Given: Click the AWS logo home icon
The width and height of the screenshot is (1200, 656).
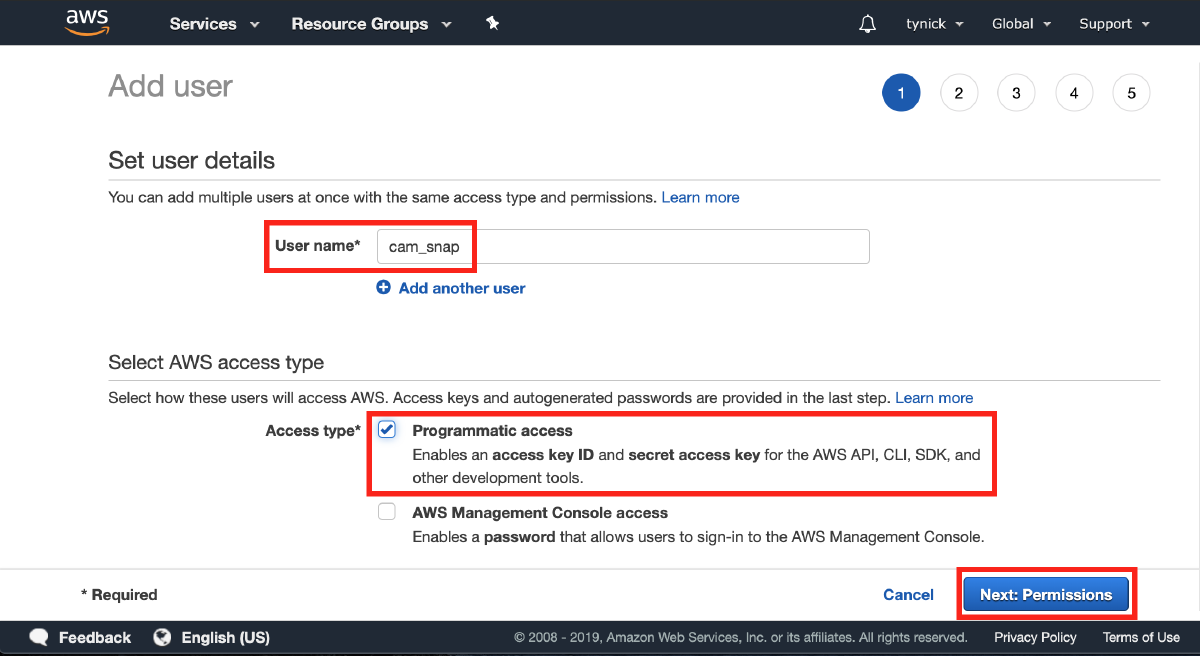Looking at the screenshot, I should click(86, 23).
